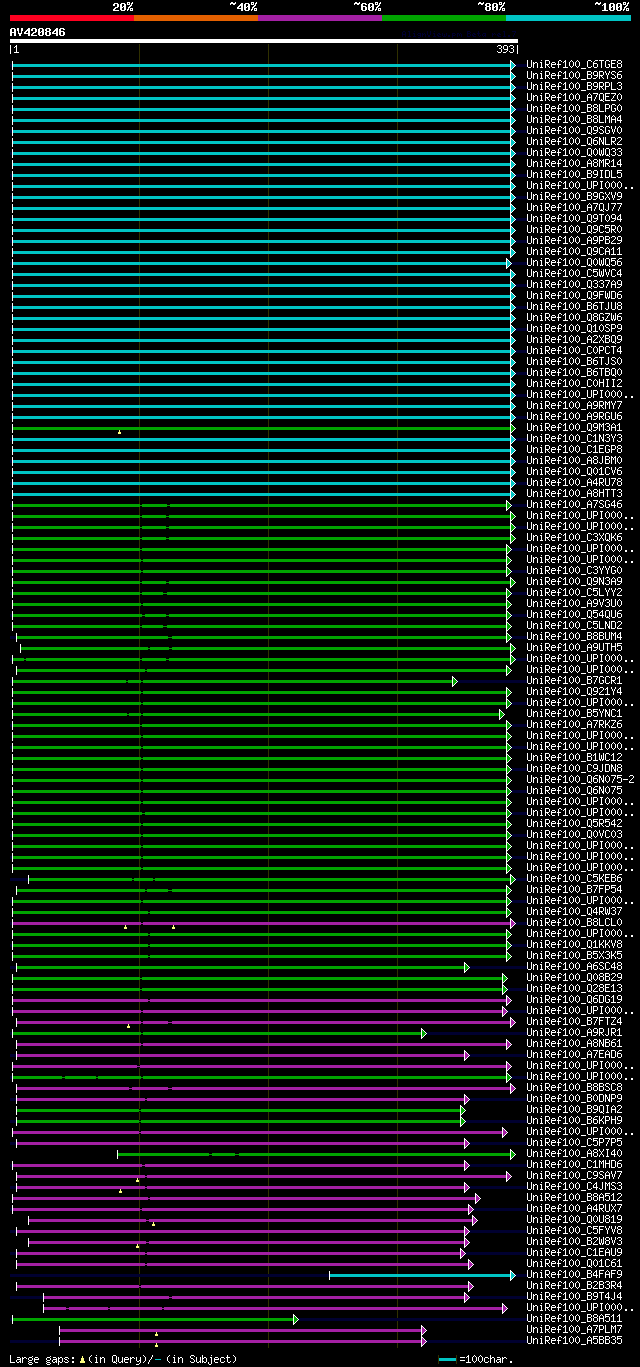The width and height of the screenshot is (640, 1367).
Task: Select the UniRef100_B1WC12 label
Action: pyautogui.click(x=574, y=757)
